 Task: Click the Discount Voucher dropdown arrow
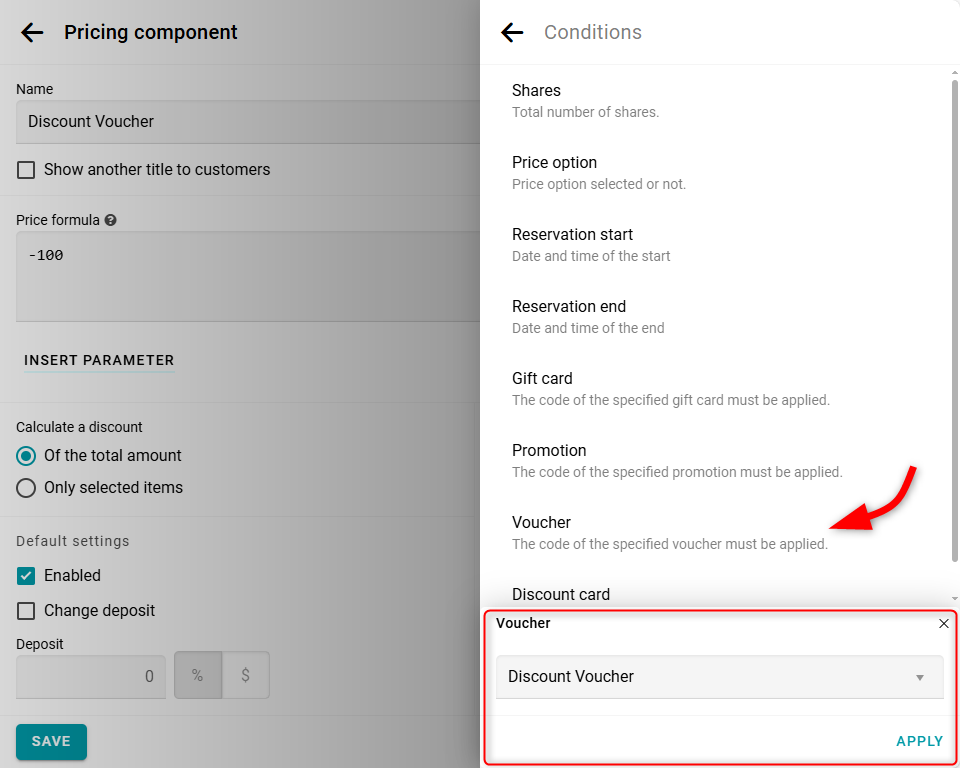(920, 677)
